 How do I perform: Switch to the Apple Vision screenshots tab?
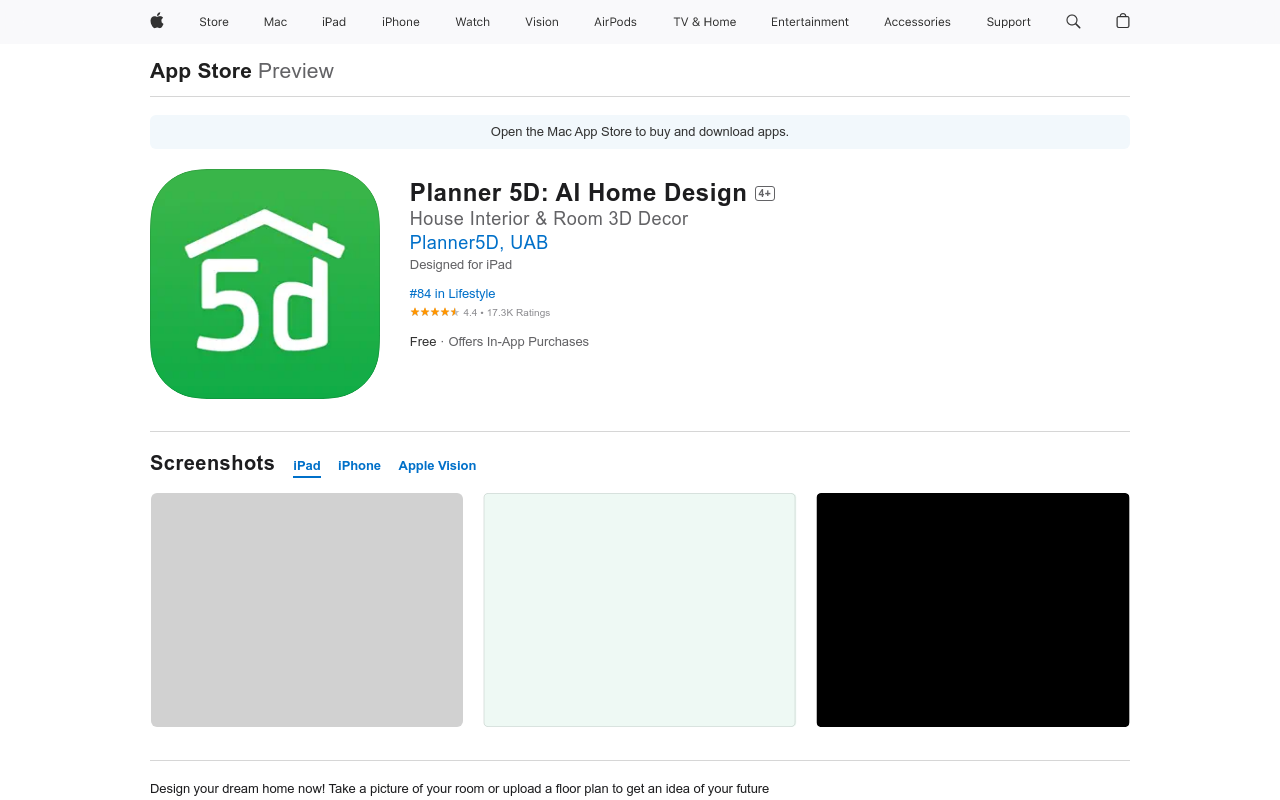click(437, 466)
